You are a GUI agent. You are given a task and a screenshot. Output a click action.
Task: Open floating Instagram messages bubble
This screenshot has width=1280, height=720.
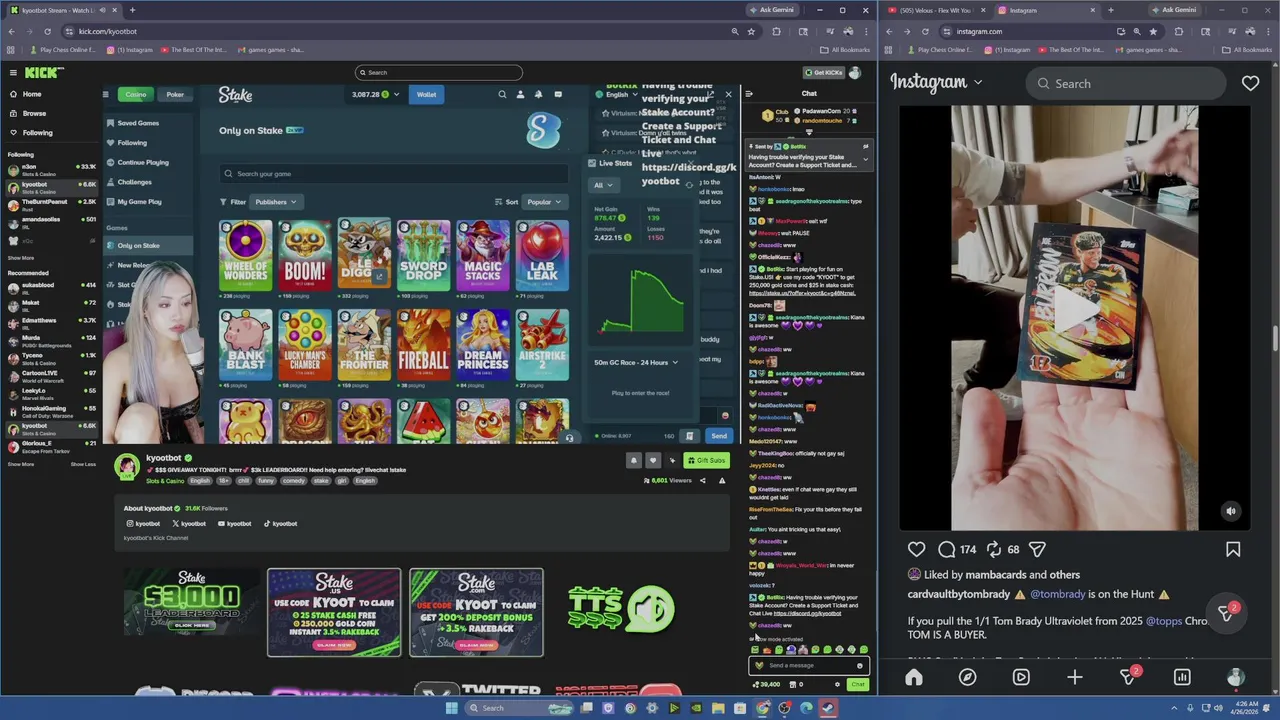pos(1227,612)
